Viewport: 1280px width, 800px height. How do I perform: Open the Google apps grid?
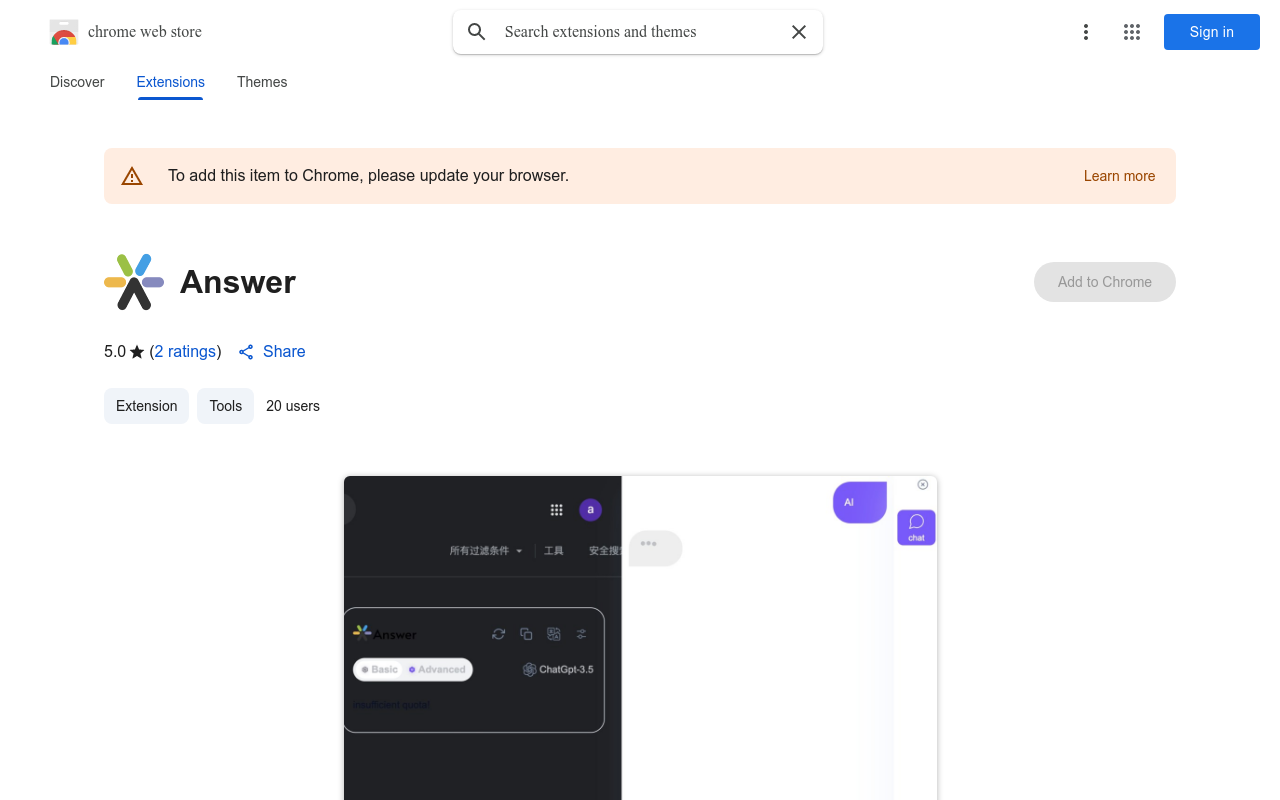coord(1132,32)
